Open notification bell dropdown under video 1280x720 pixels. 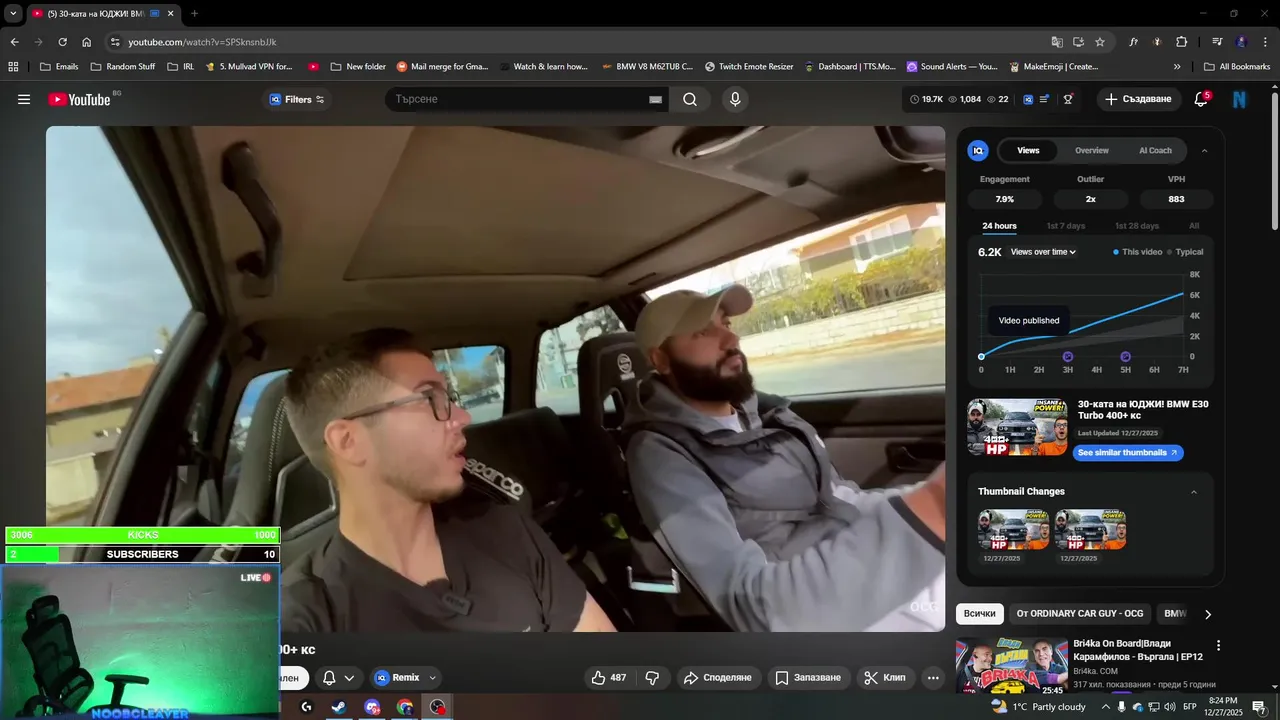coord(338,678)
